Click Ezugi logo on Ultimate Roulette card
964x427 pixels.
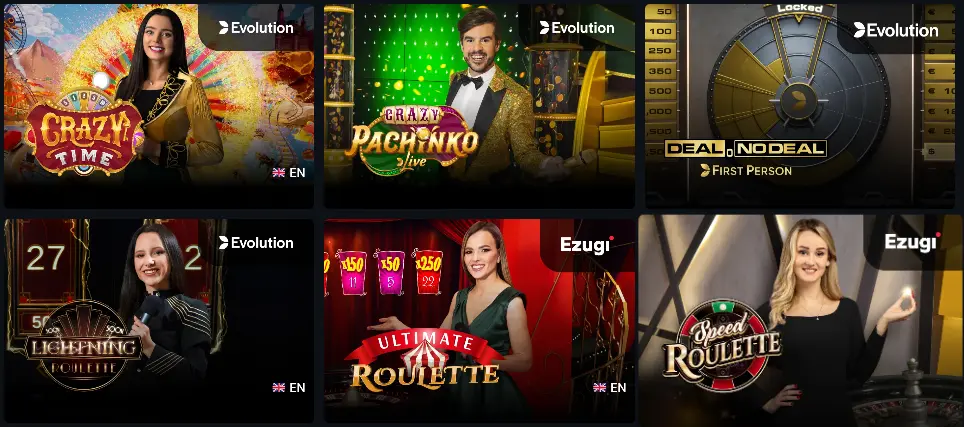point(587,245)
